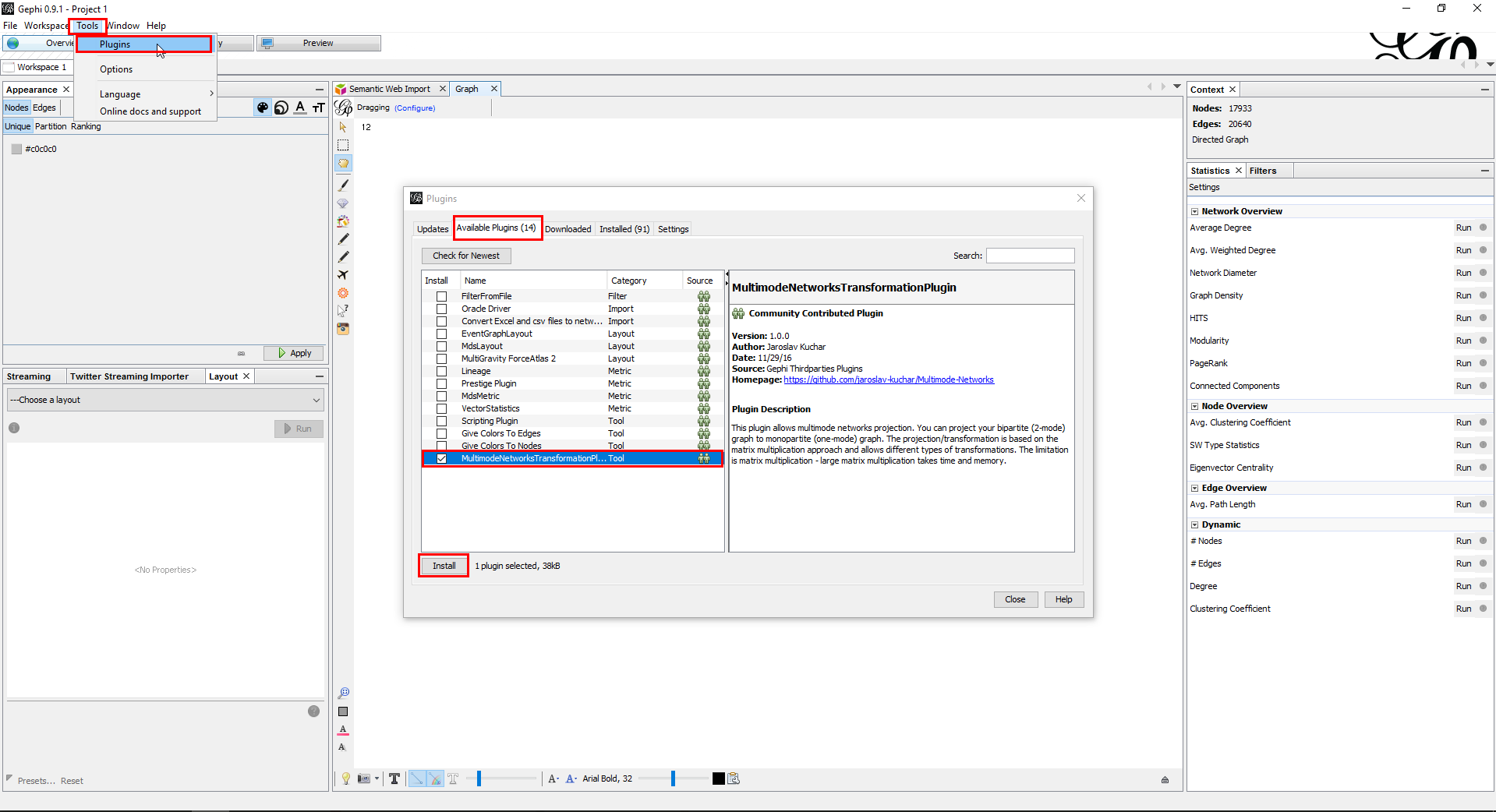Reset label colors with red-underlined A icon
This screenshot has height=812, width=1496.
[x=343, y=730]
